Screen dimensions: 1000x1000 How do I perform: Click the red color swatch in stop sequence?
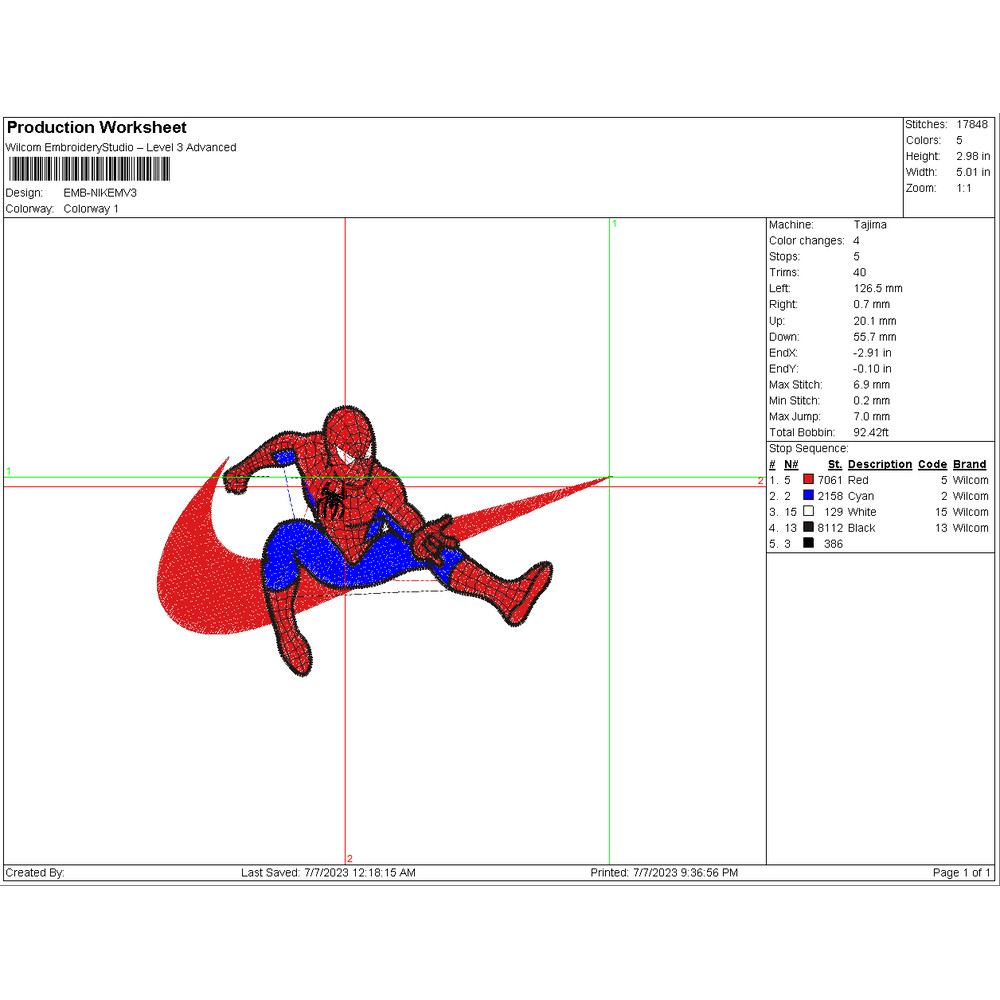[808, 480]
